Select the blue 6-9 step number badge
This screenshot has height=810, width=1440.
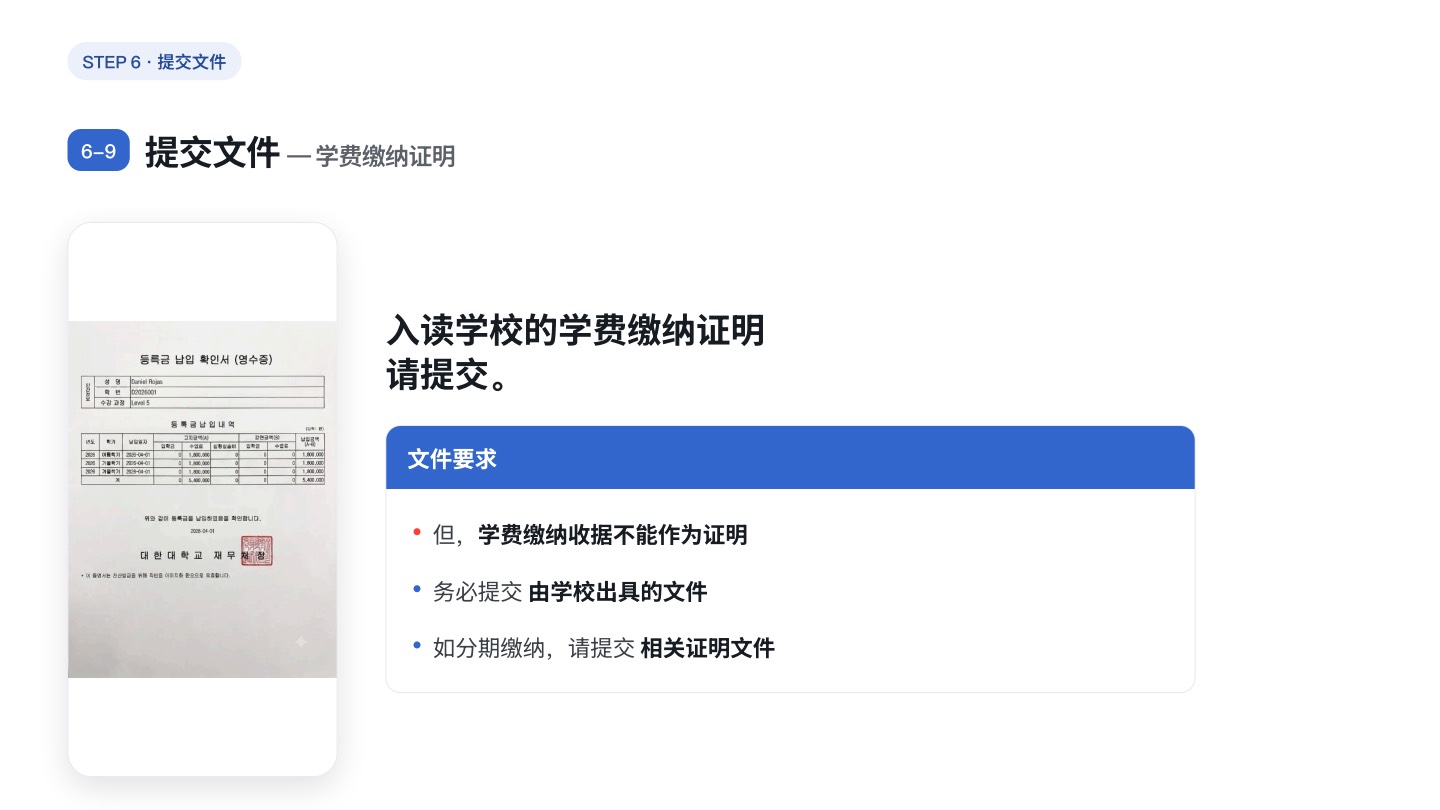pos(99,151)
